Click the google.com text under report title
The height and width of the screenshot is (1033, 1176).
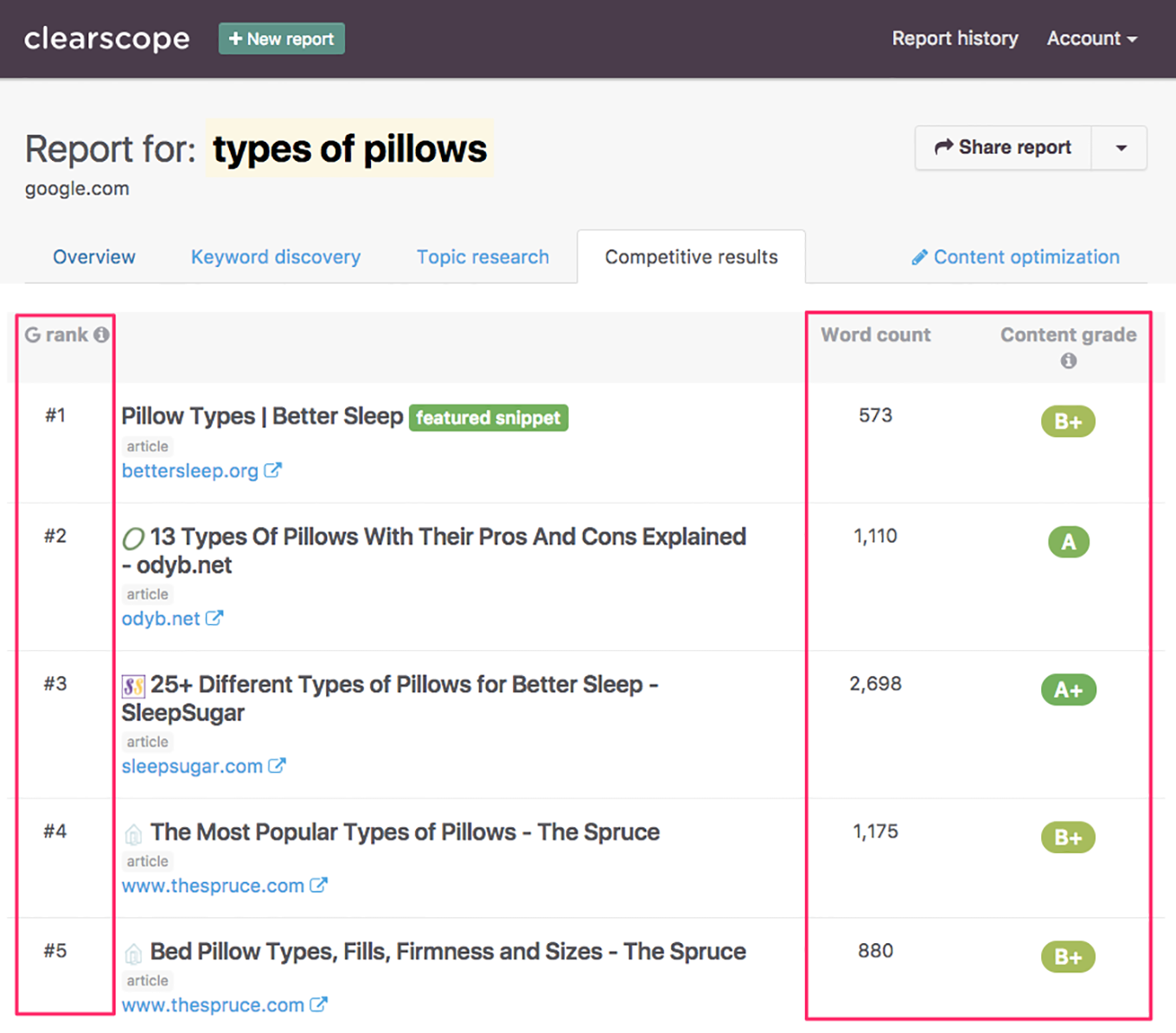[x=77, y=188]
